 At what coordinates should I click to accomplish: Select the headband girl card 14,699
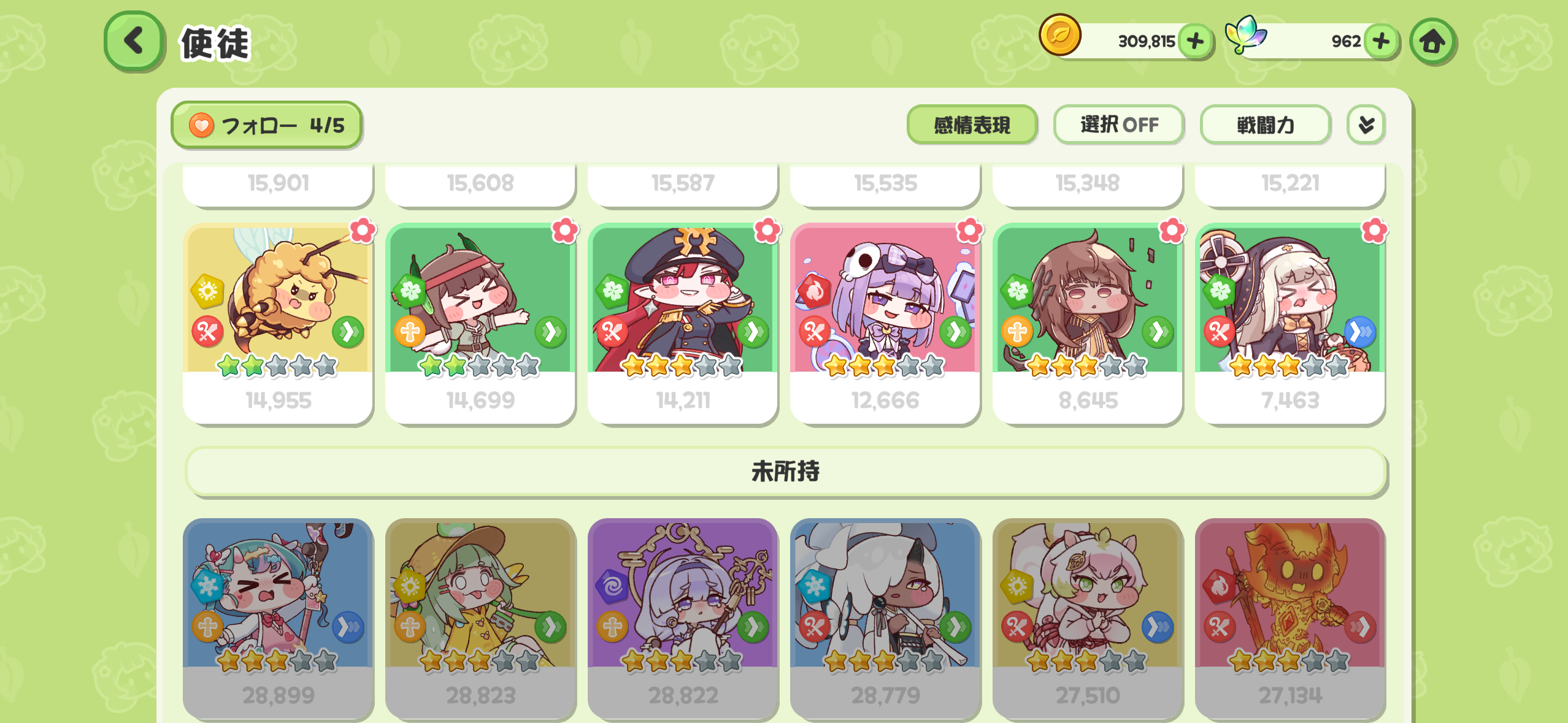click(480, 324)
